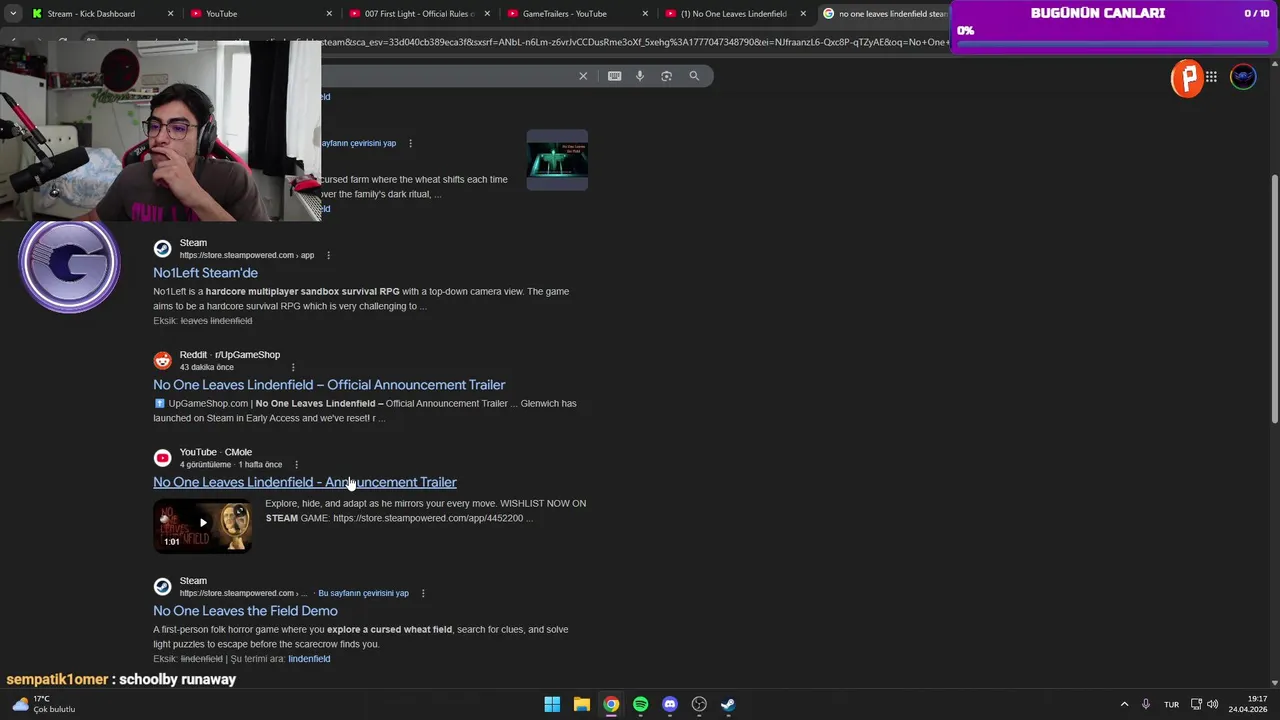Open more options next to 'sayfanın çevirisini yap' at top
The height and width of the screenshot is (720, 1280).
point(410,143)
